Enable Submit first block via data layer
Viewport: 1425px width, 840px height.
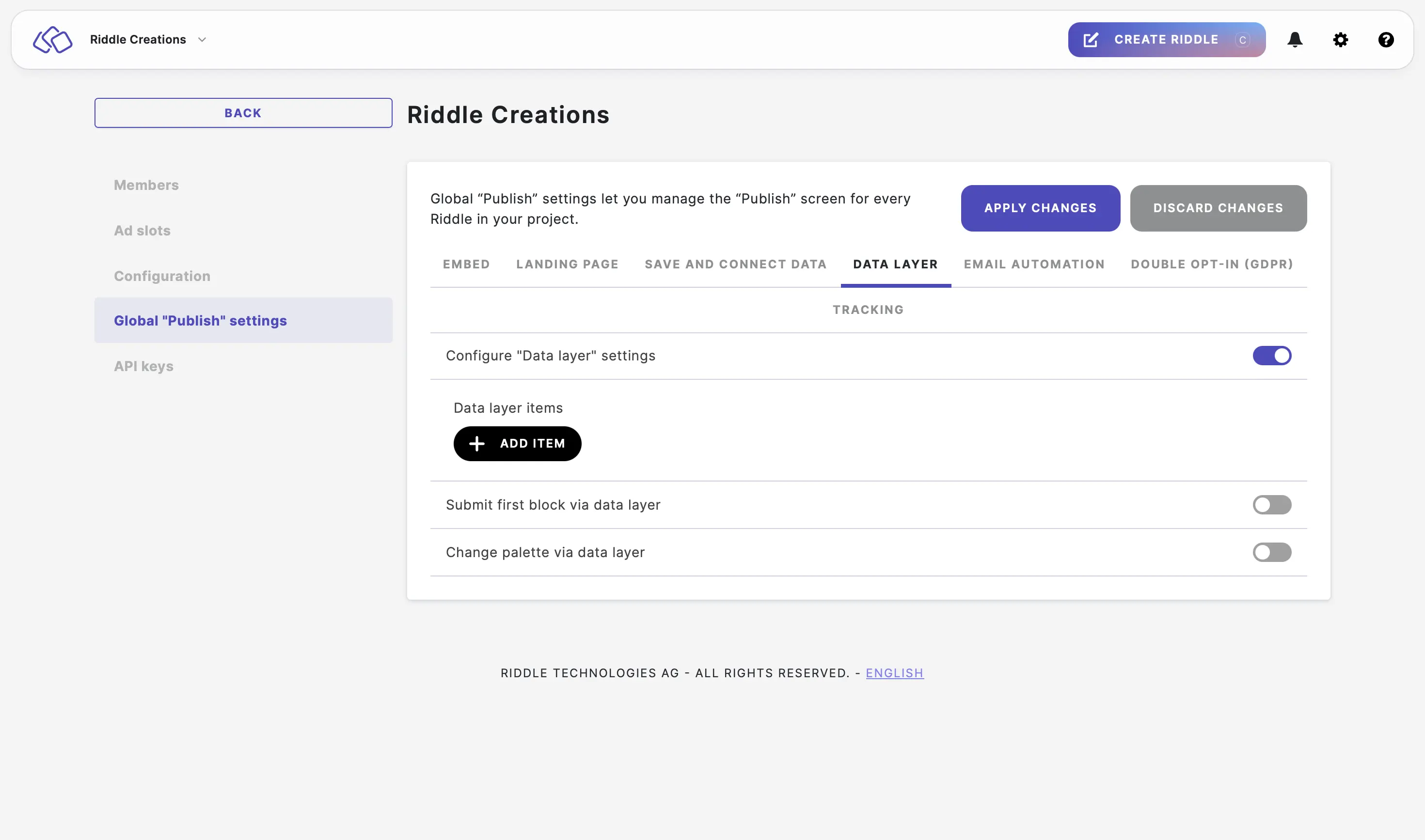pyautogui.click(x=1271, y=505)
